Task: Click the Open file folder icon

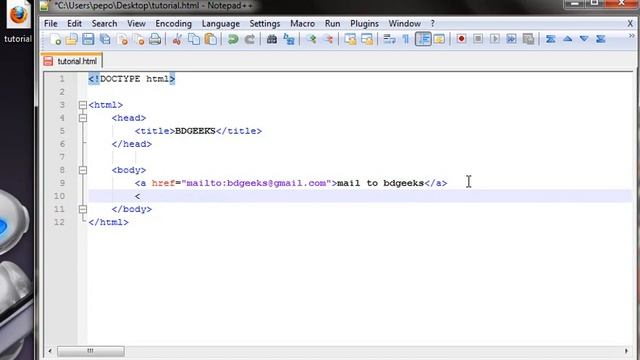Action: (x=71, y=39)
